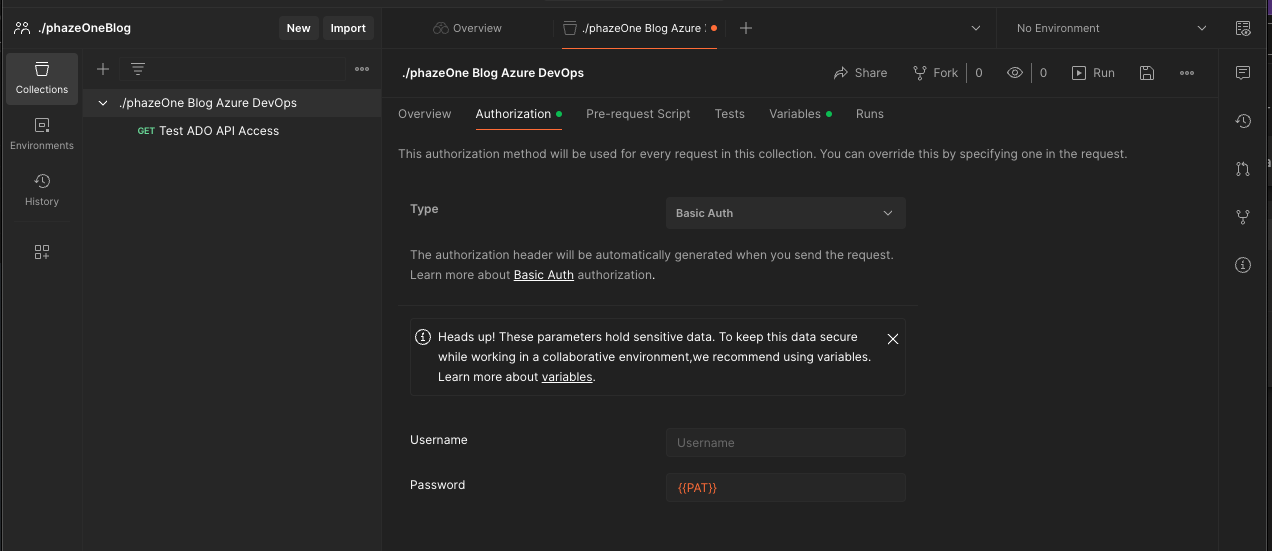Open the History sidebar panel
Screen dimensions: 1272x551
pos(41,190)
